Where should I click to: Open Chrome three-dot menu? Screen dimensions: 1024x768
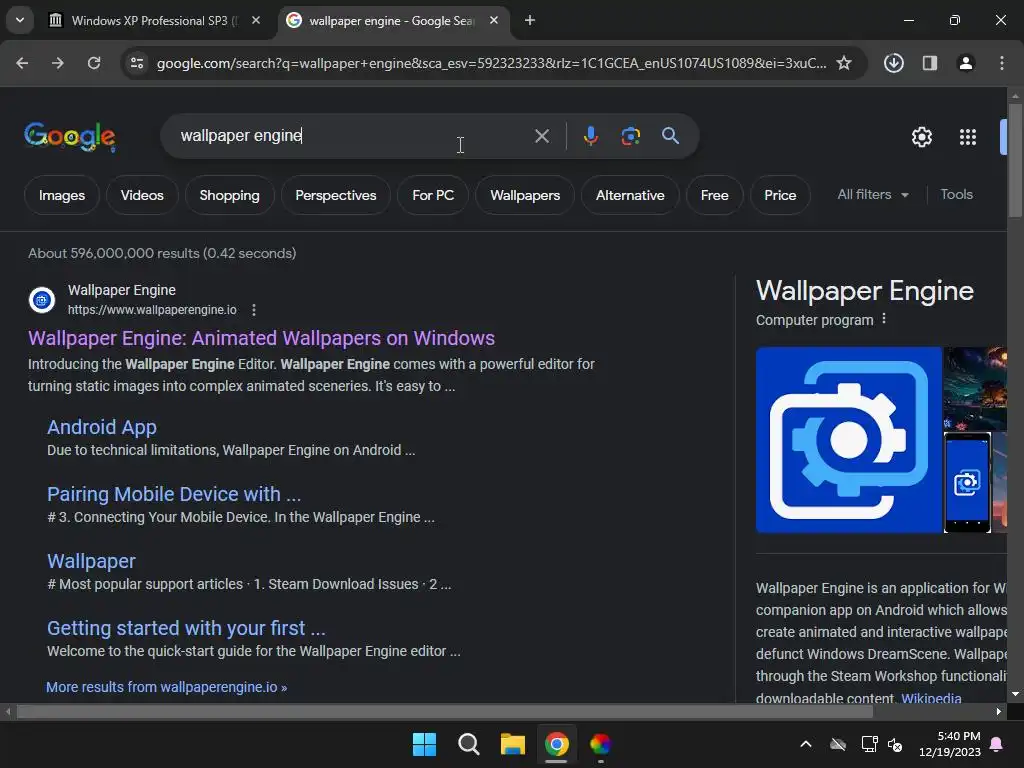1001,63
